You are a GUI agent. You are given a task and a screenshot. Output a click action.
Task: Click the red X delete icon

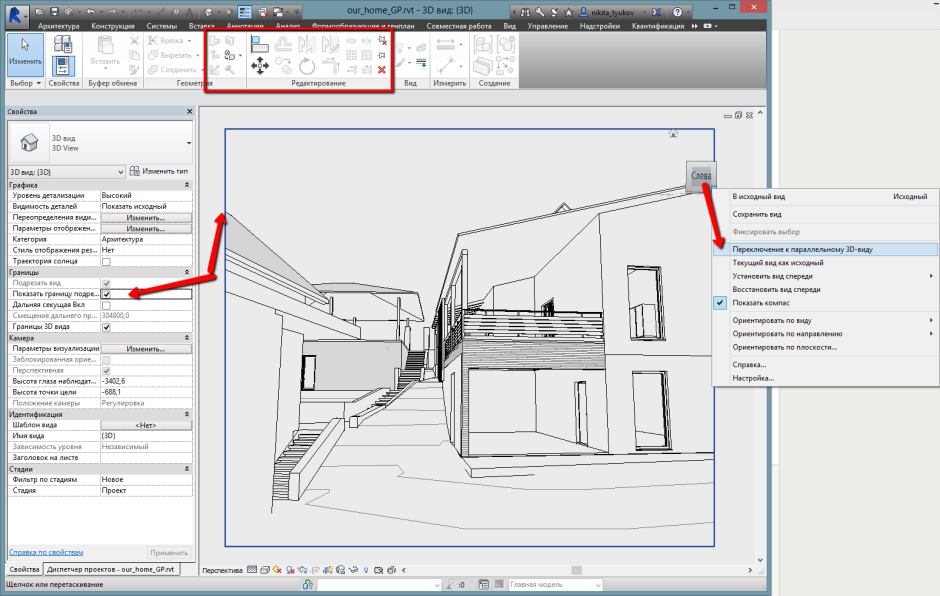pos(382,69)
